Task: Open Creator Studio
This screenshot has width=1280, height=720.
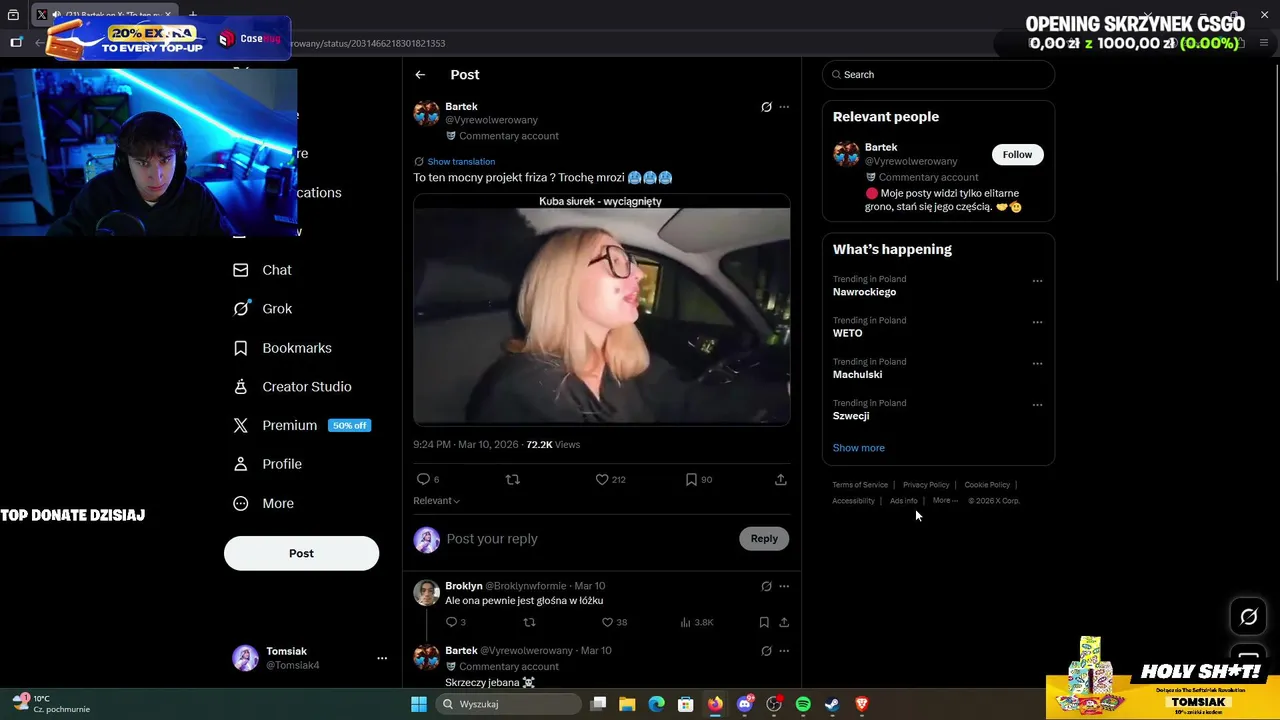Action: (292, 387)
